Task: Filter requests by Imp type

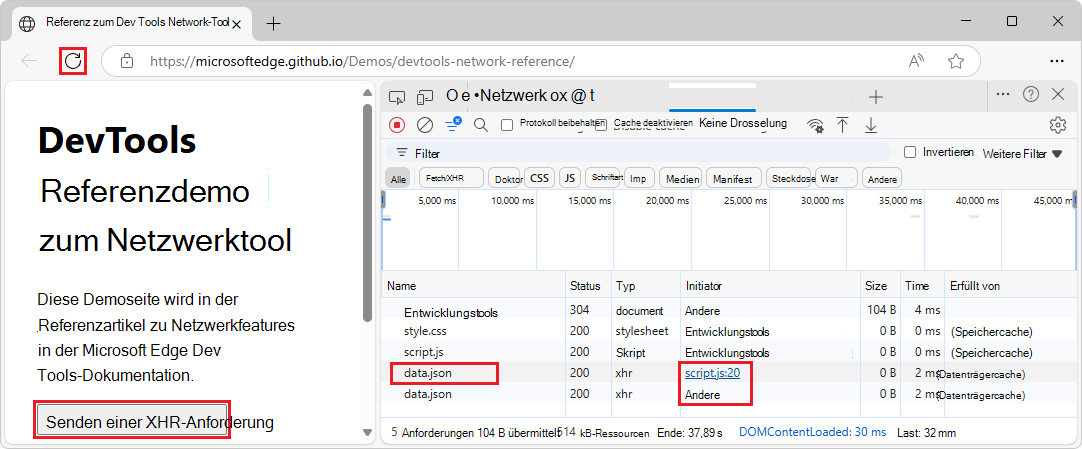Action: (x=638, y=179)
